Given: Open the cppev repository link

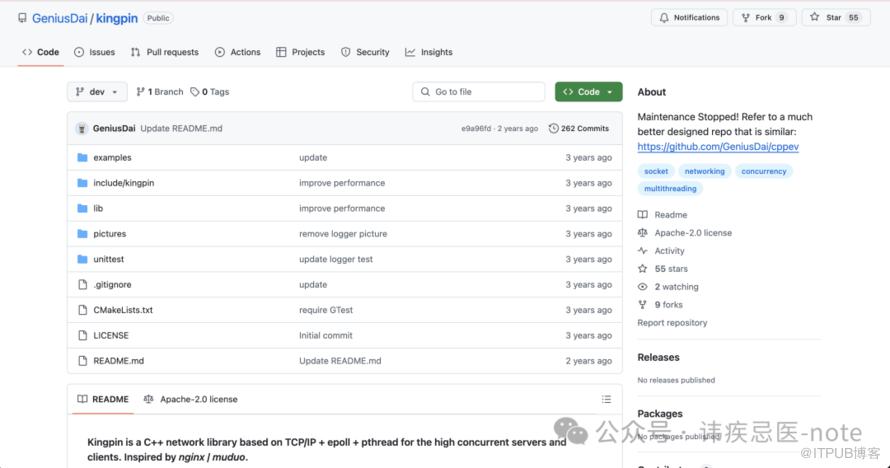Looking at the screenshot, I should click(717, 147).
